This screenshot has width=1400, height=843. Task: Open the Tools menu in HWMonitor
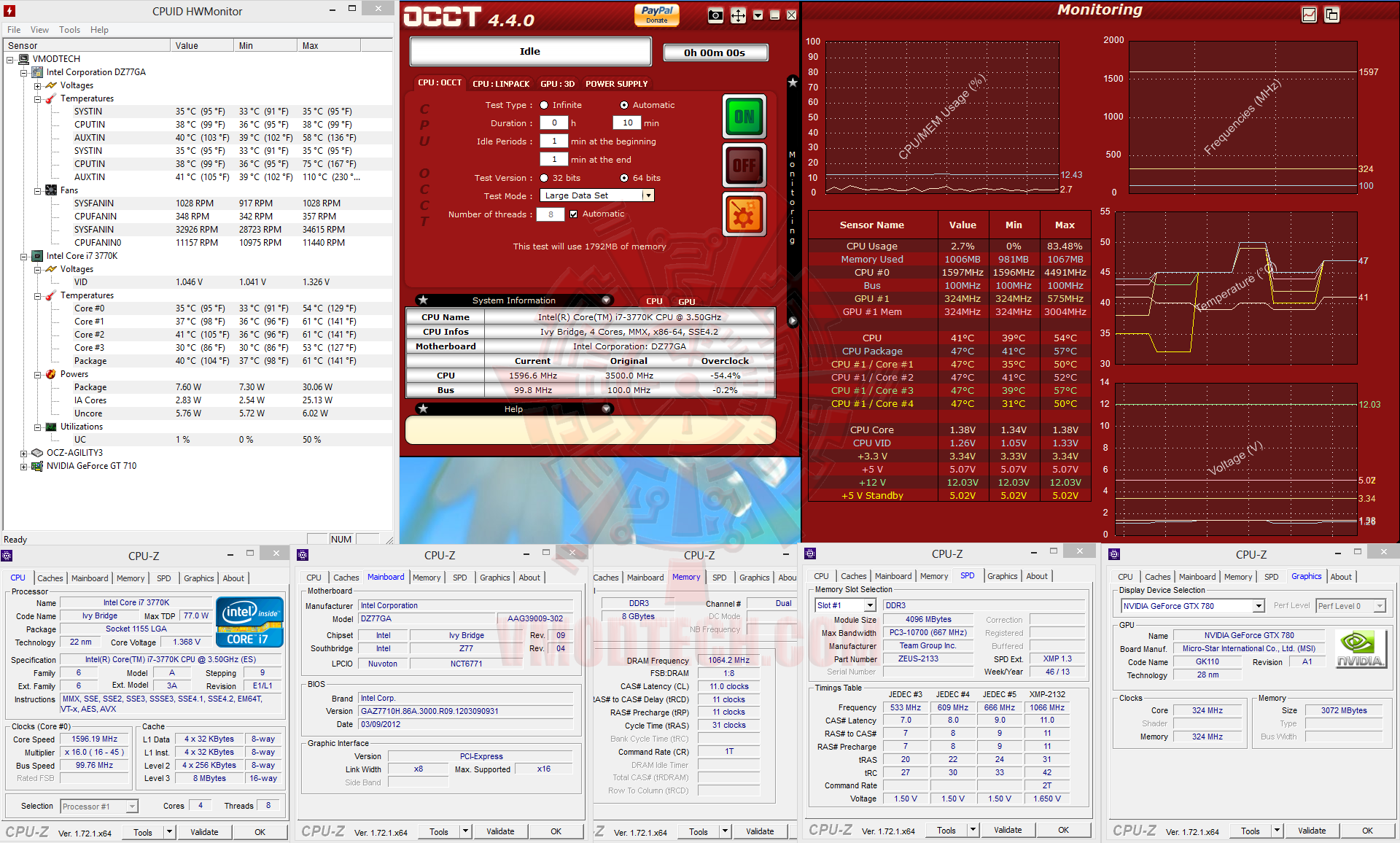coord(69,30)
